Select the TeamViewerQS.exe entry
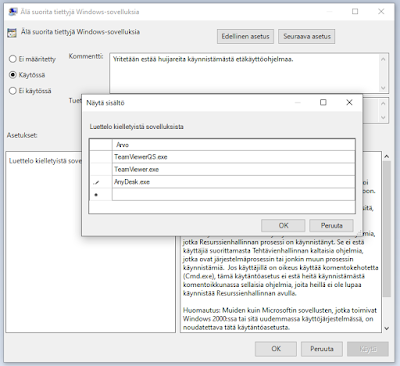 click(x=234, y=157)
